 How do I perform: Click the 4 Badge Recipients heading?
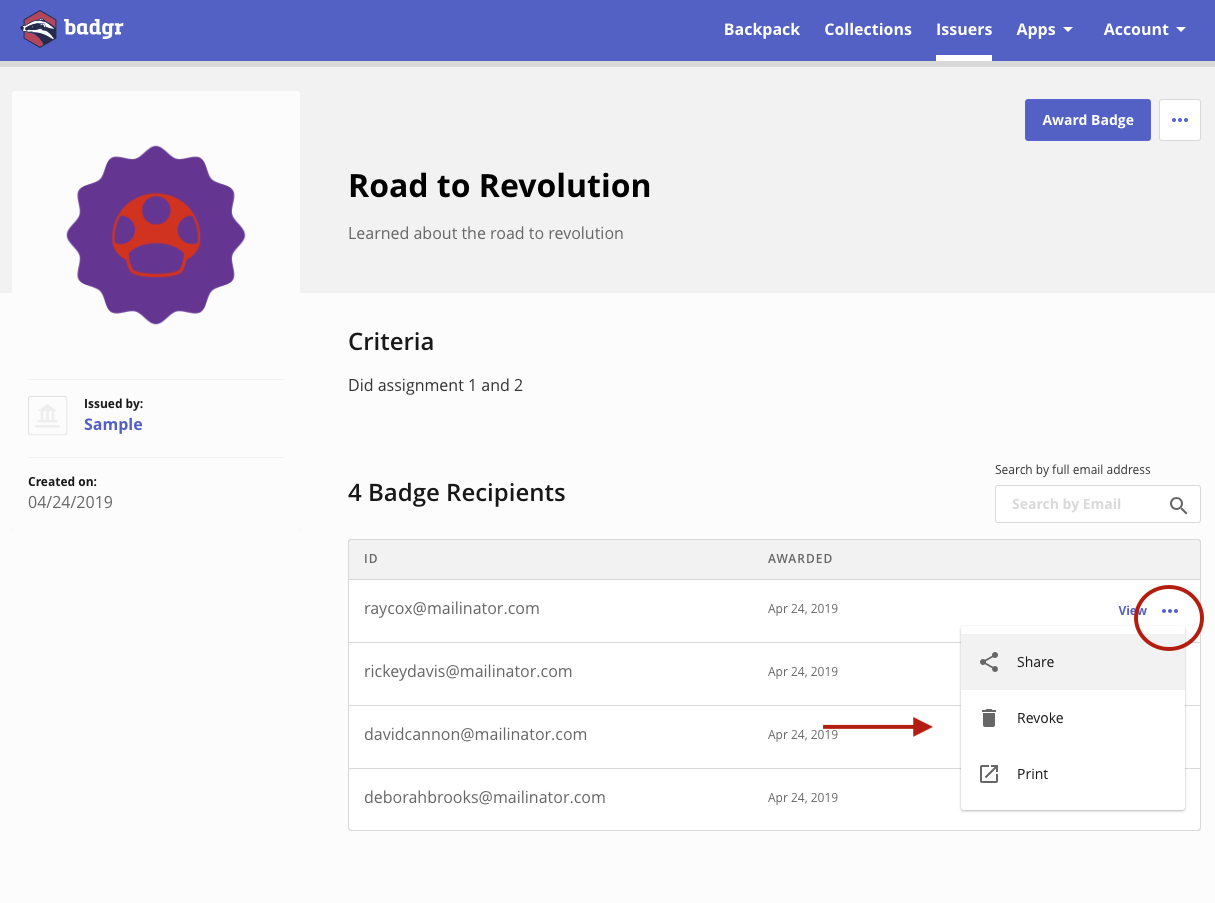coord(457,493)
